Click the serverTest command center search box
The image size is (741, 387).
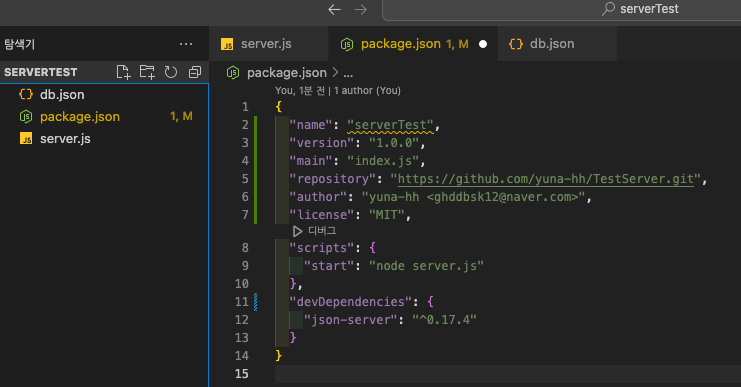pyautogui.click(x=561, y=10)
